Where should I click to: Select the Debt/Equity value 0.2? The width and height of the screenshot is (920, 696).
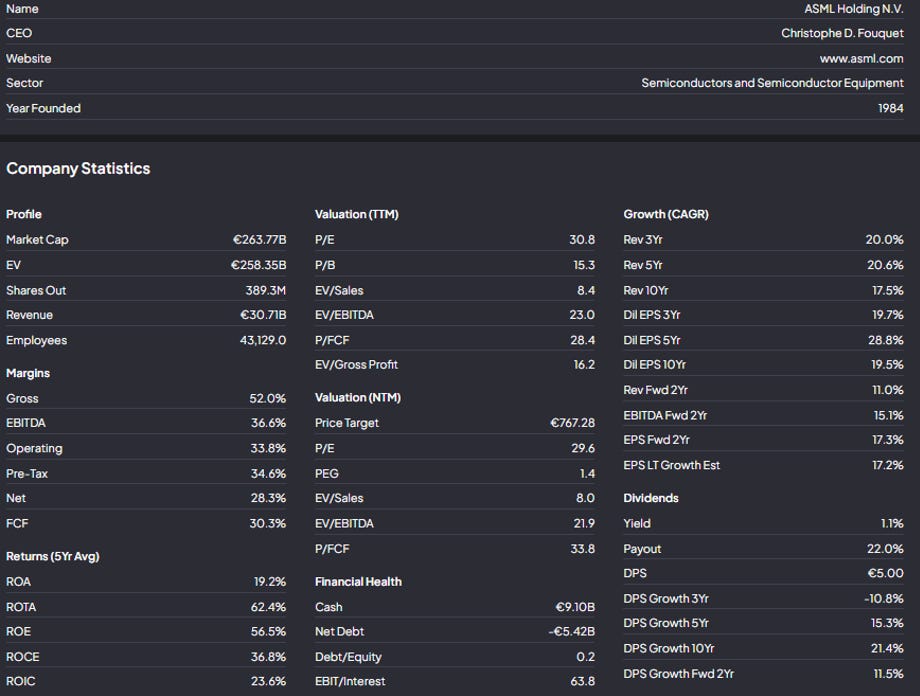[x=586, y=657]
